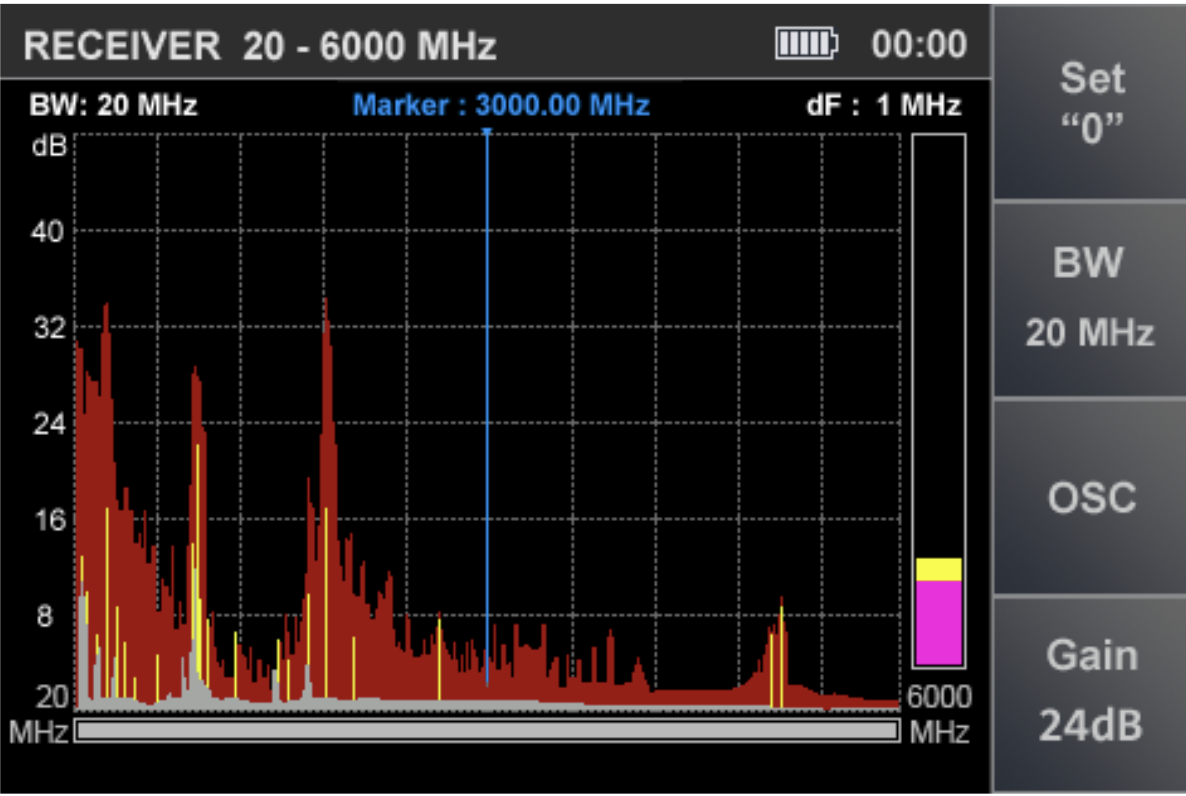Select the Marker 3000.00 MHz readout
The width and height of the screenshot is (1186, 796).
click(x=502, y=105)
